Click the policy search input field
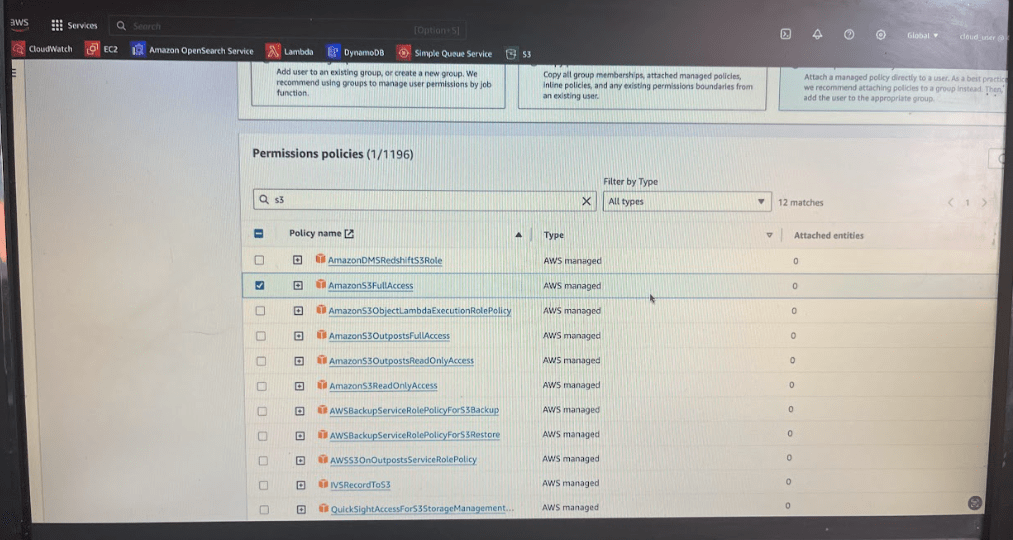Viewport: 1013px width, 540px height. (420, 201)
